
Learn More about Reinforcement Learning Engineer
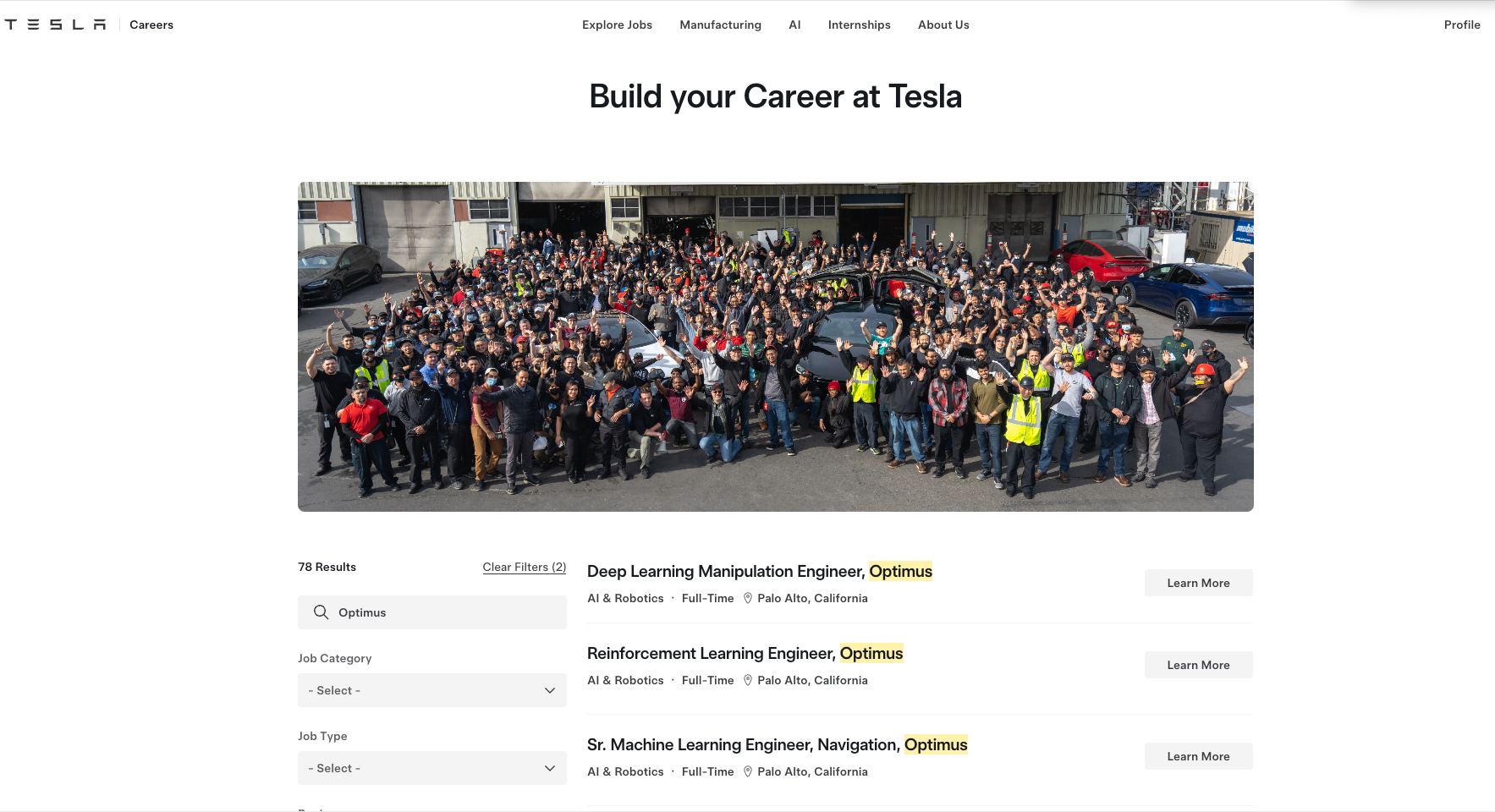1199,665
